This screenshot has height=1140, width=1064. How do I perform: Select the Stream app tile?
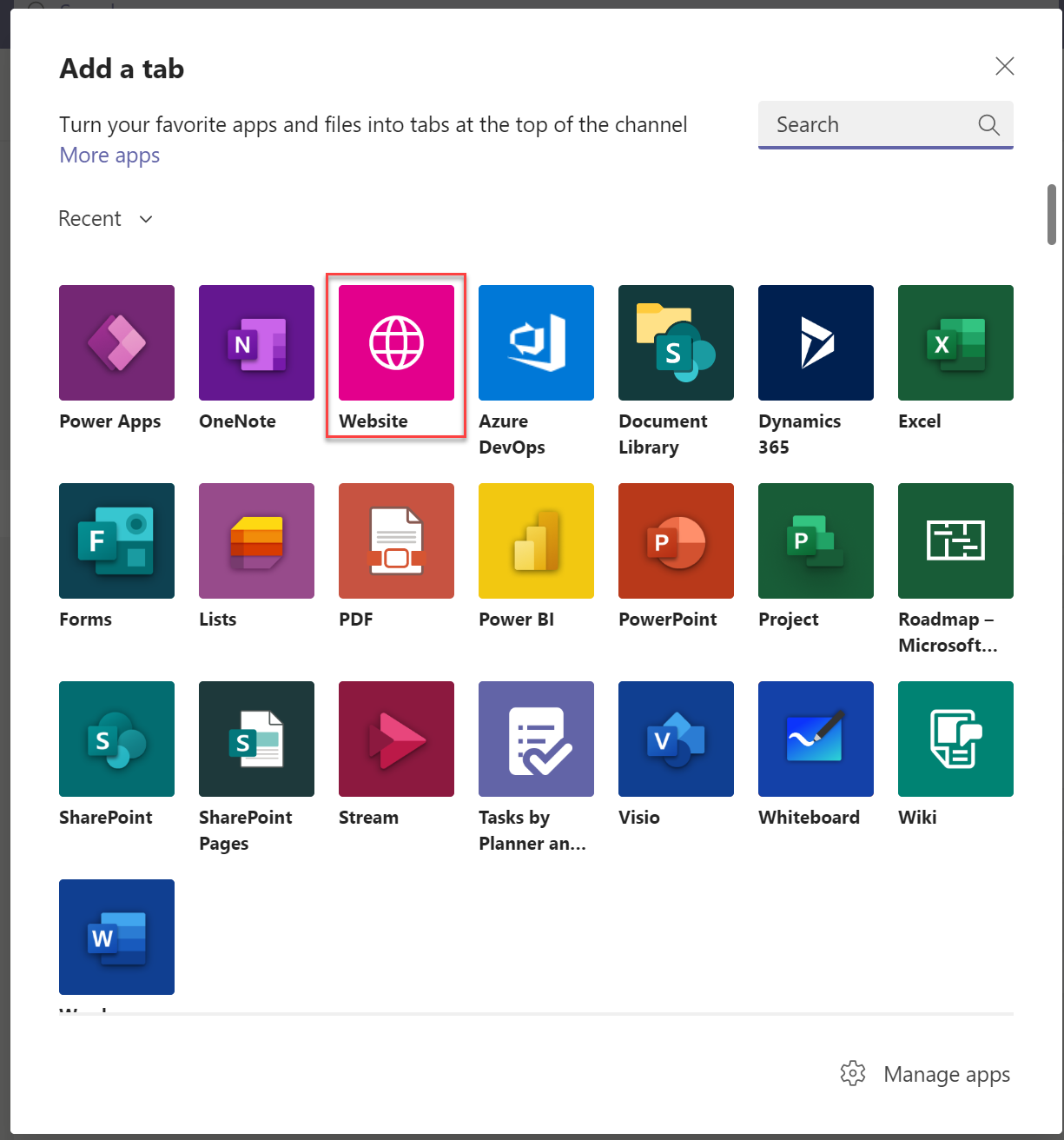click(x=396, y=739)
